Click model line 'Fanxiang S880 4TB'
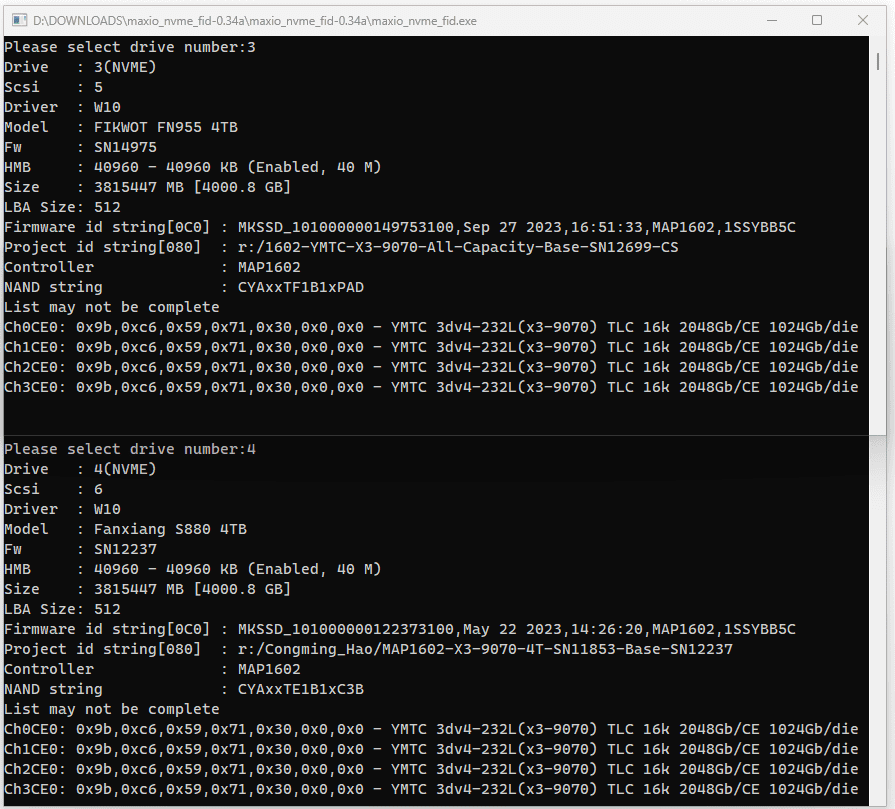The height and width of the screenshot is (809, 895). tap(126, 529)
